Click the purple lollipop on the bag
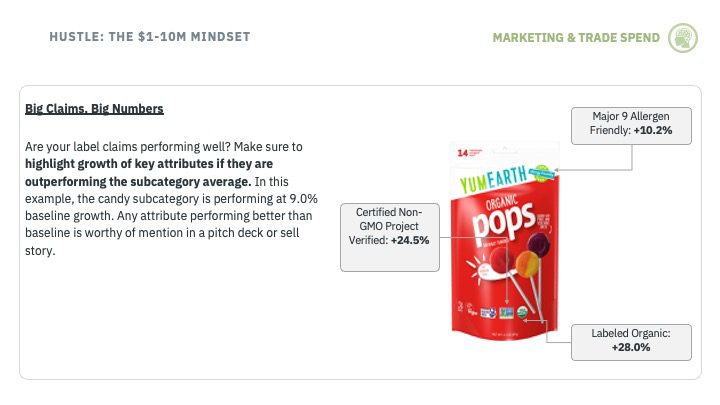The width and height of the screenshot is (720, 405). (539, 245)
